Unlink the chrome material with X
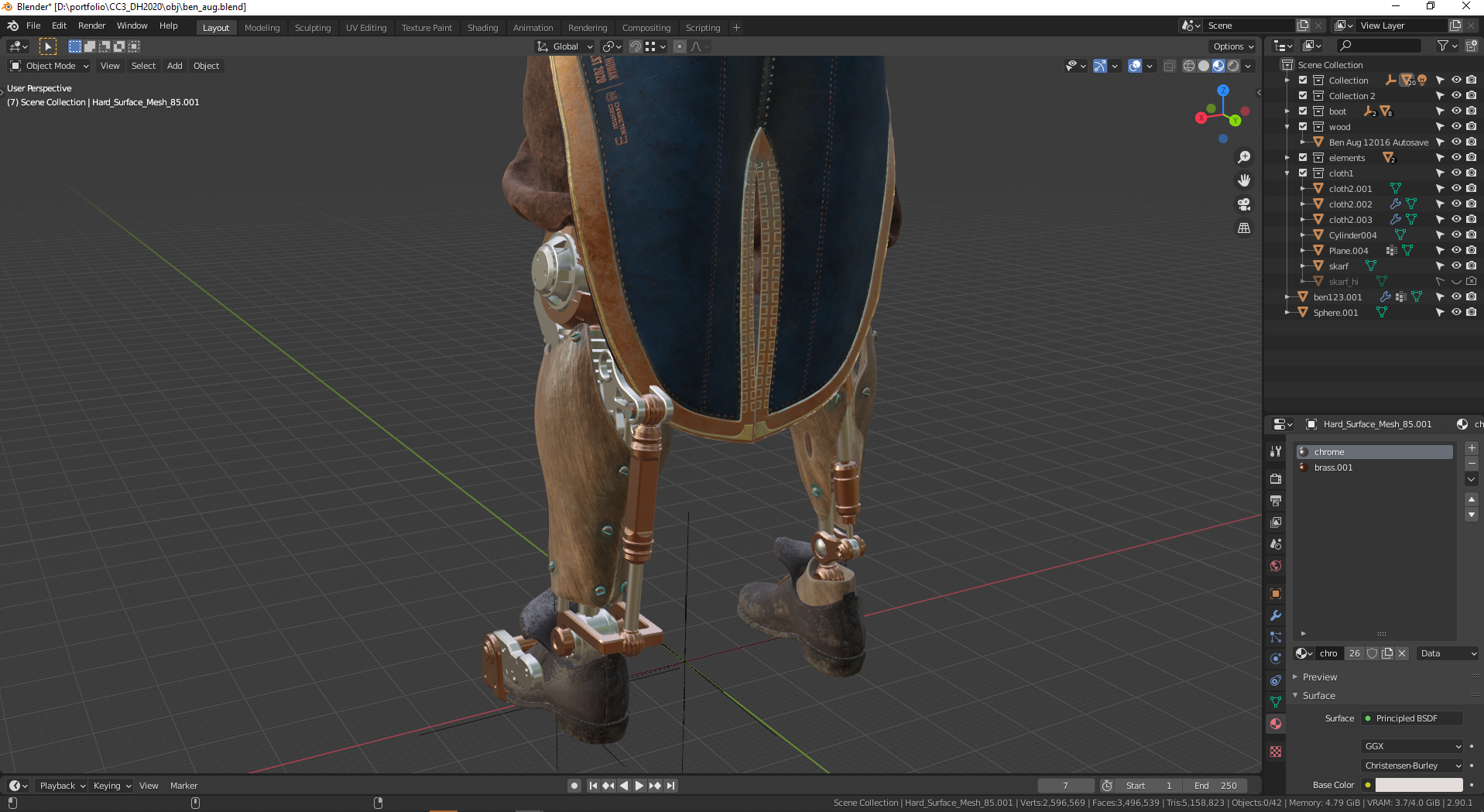The height and width of the screenshot is (812, 1484). tap(1402, 653)
